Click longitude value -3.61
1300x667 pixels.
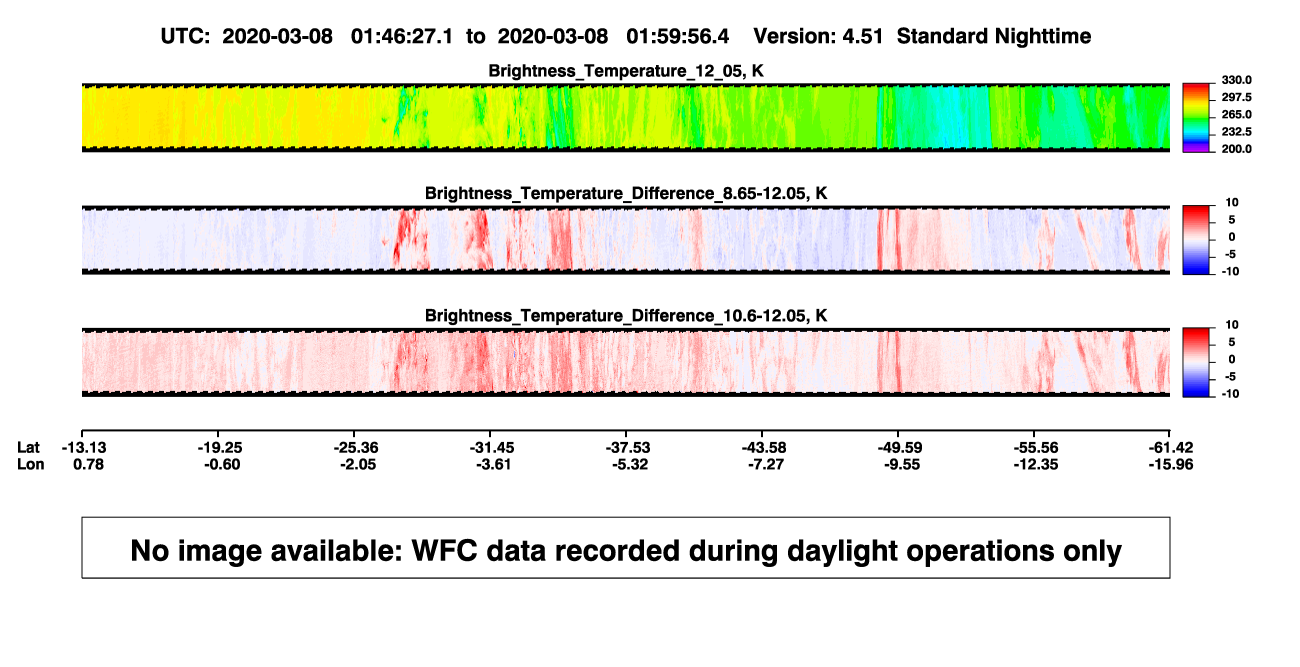[493, 464]
